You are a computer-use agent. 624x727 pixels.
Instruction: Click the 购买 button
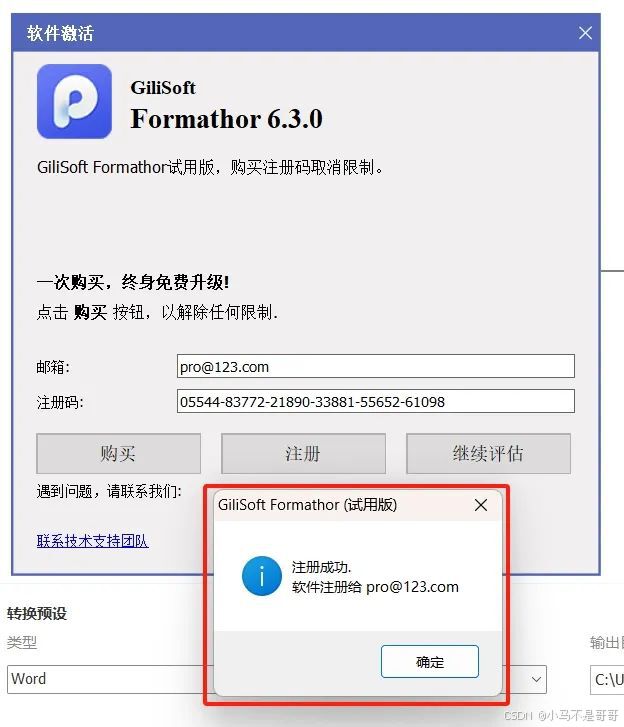point(118,453)
